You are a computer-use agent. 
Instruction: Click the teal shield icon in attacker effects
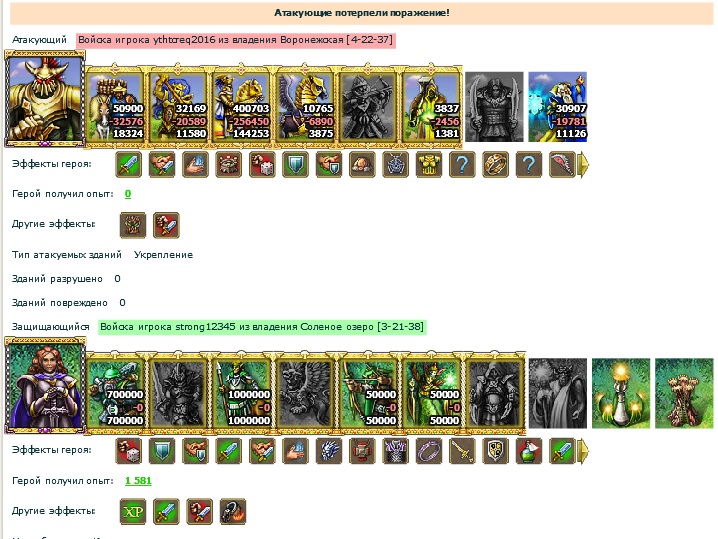pyautogui.click(x=295, y=165)
